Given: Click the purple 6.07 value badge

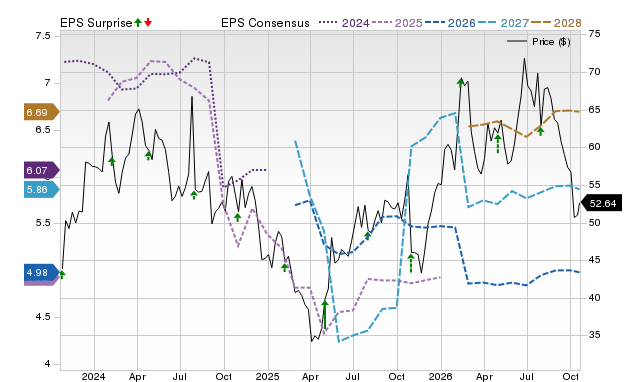Looking at the screenshot, I should [x=42, y=170].
